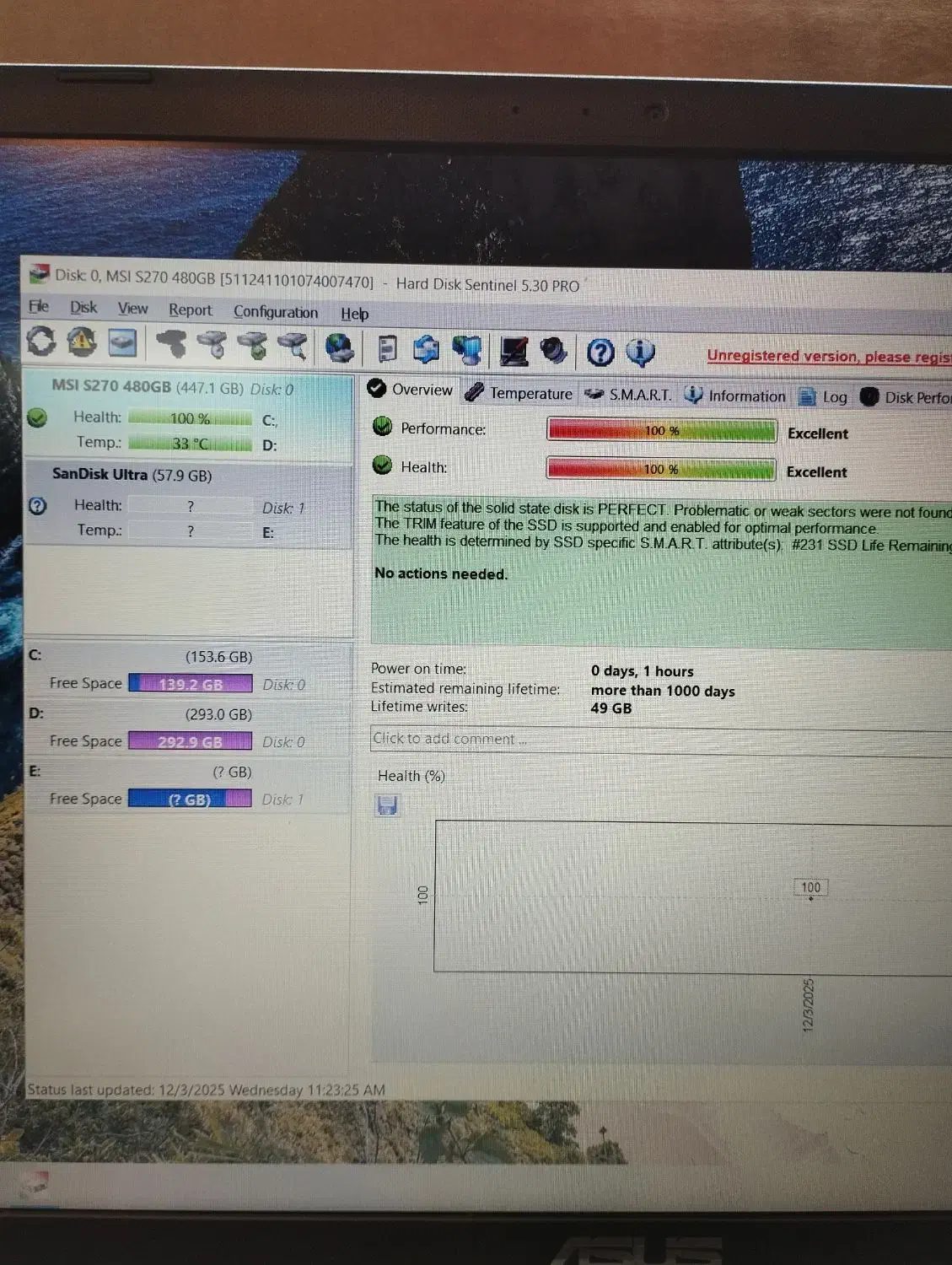Click the 'Disk: 1' label by SanDisk Health
Image resolution: width=952 pixels, height=1265 pixels.
coord(283,509)
